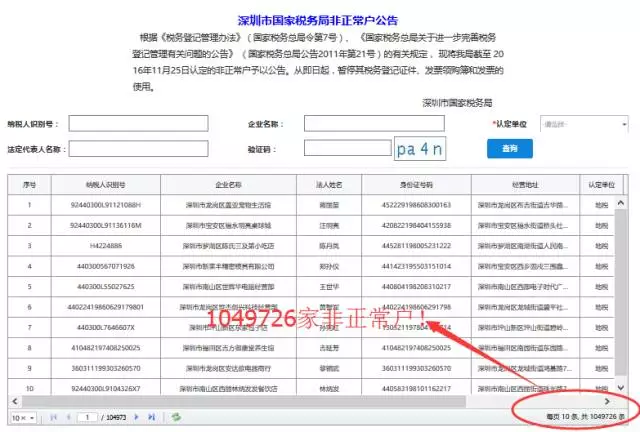Click the 序号 cell for row 5

tap(29, 287)
